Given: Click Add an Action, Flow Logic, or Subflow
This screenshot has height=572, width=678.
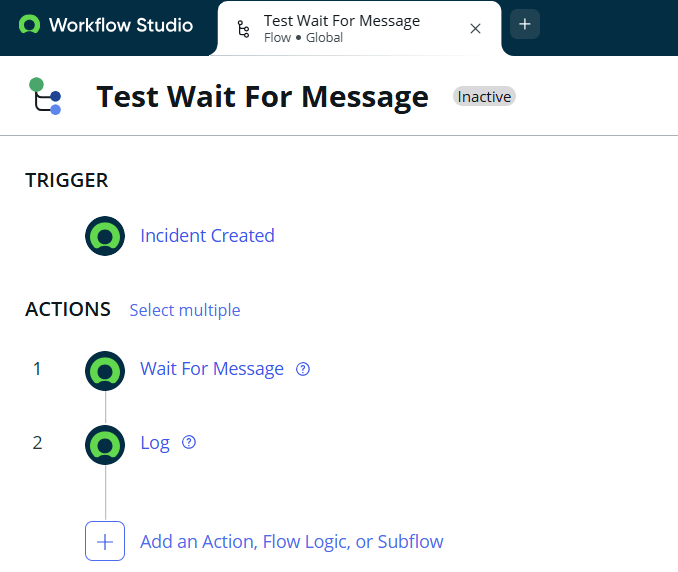Looking at the screenshot, I should pos(292,541).
